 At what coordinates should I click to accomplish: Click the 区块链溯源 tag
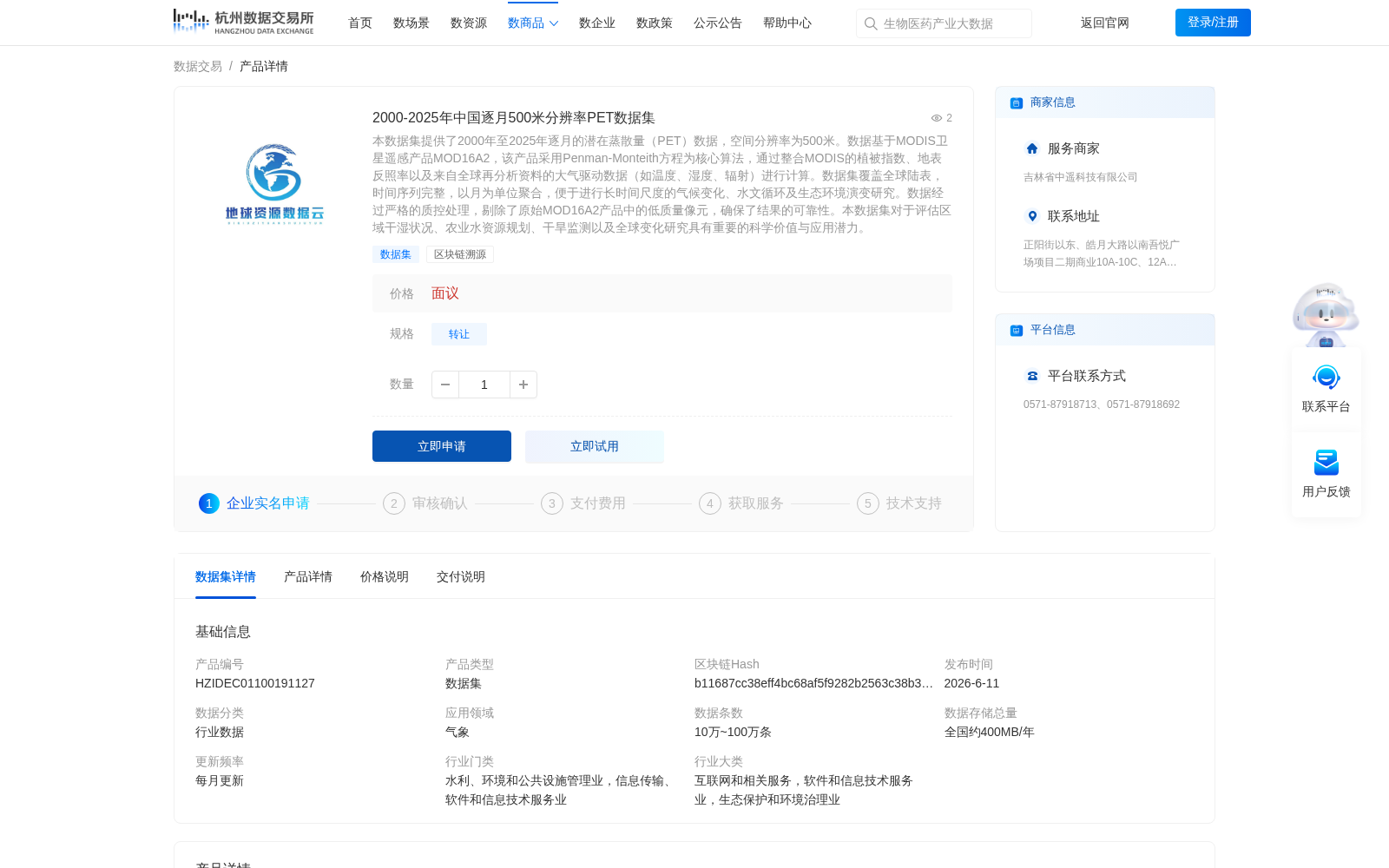pos(460,254)
